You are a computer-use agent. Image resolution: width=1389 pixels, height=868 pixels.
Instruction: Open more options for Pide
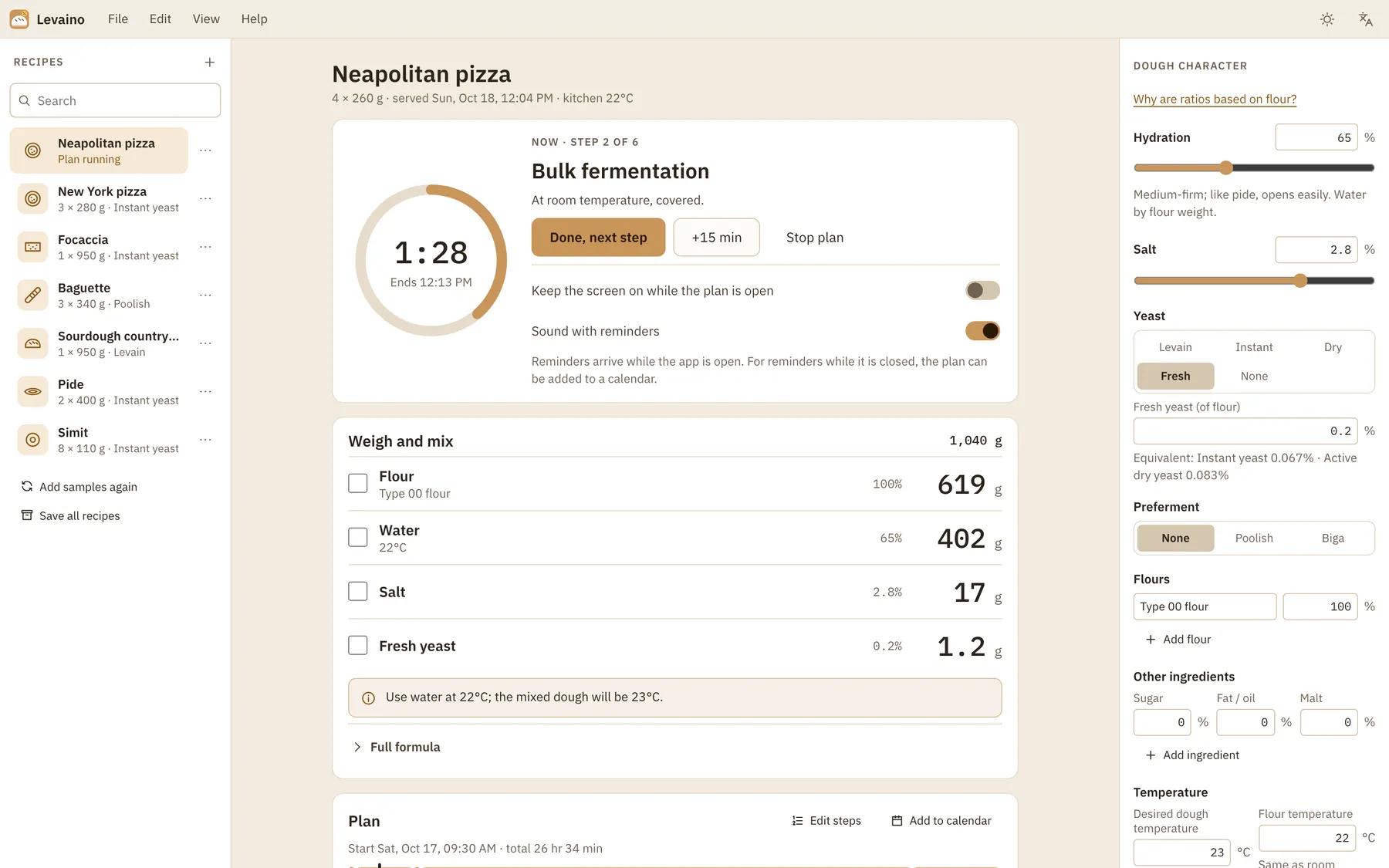[x=205, y=392]
